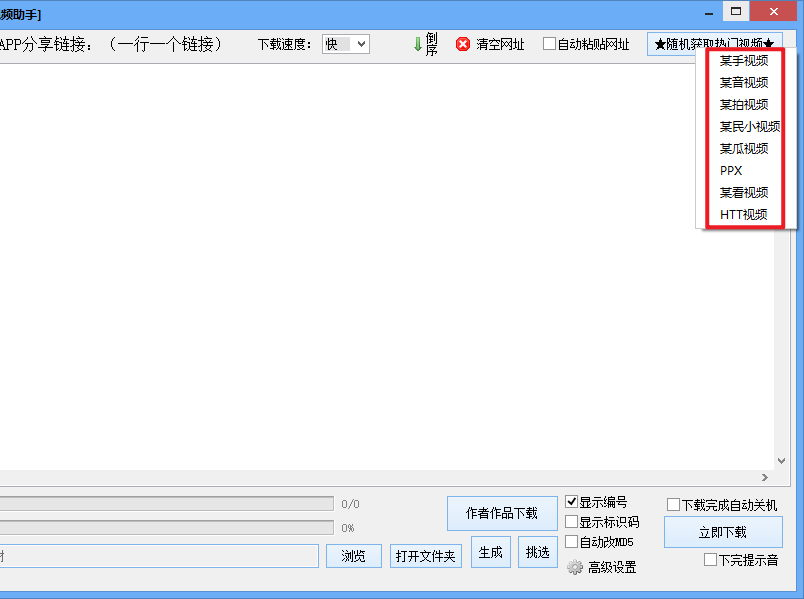
Task: Click the red clear URL icon
Action: click(x=463, y=44)
